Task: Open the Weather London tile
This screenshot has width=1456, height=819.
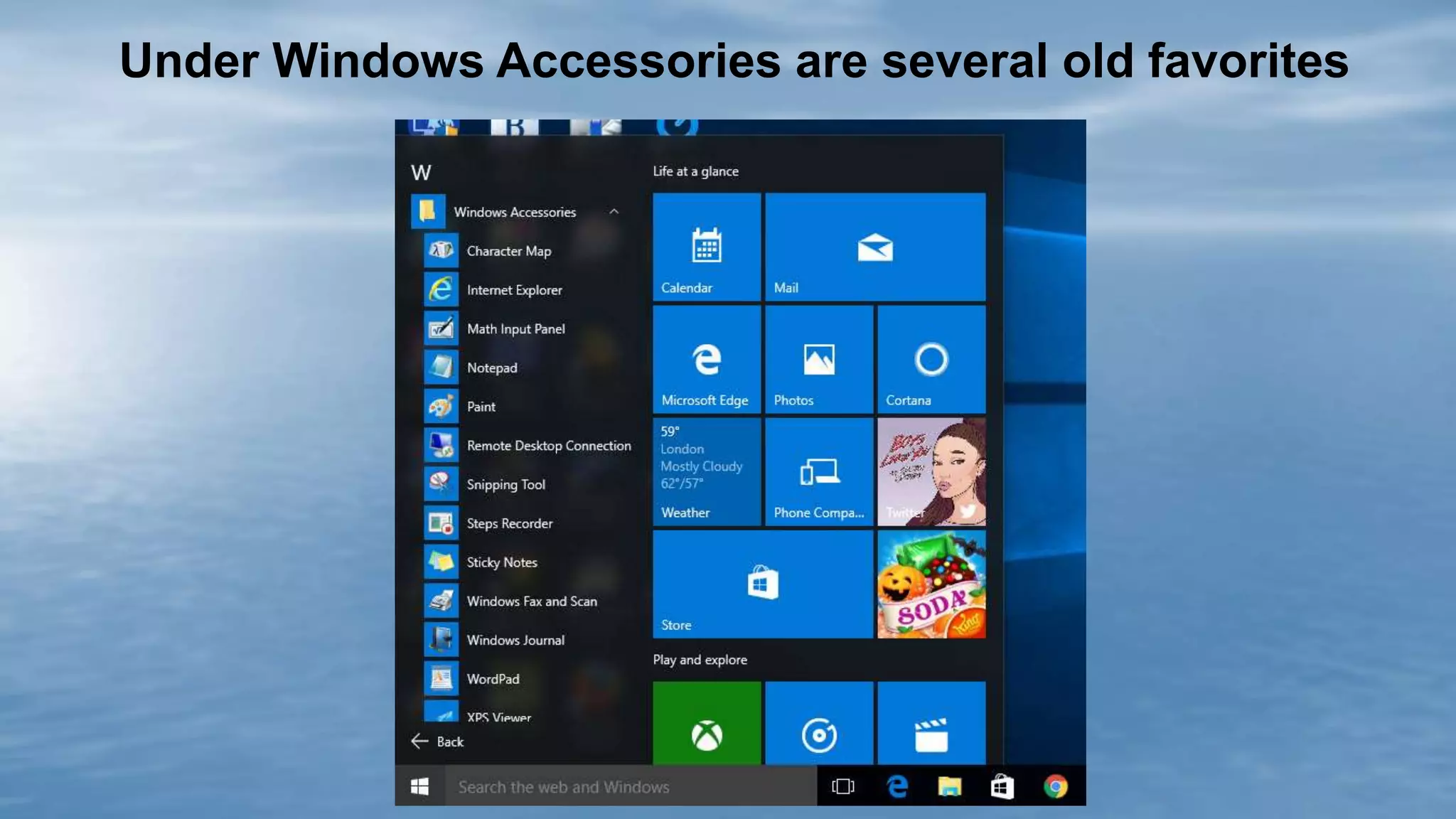Action: [707, 471]
